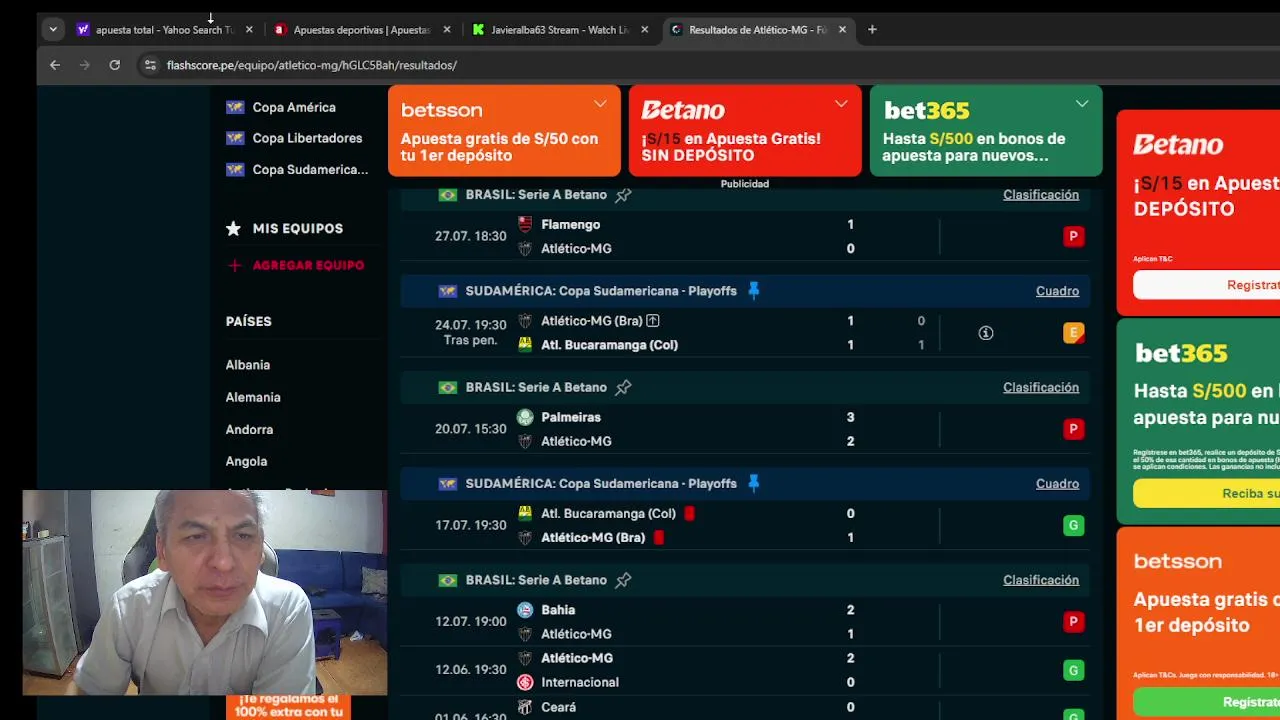Click the webcam overlay video thumbnail
The width and height of the screenshot is (1280, 720).
pos(205,592)
